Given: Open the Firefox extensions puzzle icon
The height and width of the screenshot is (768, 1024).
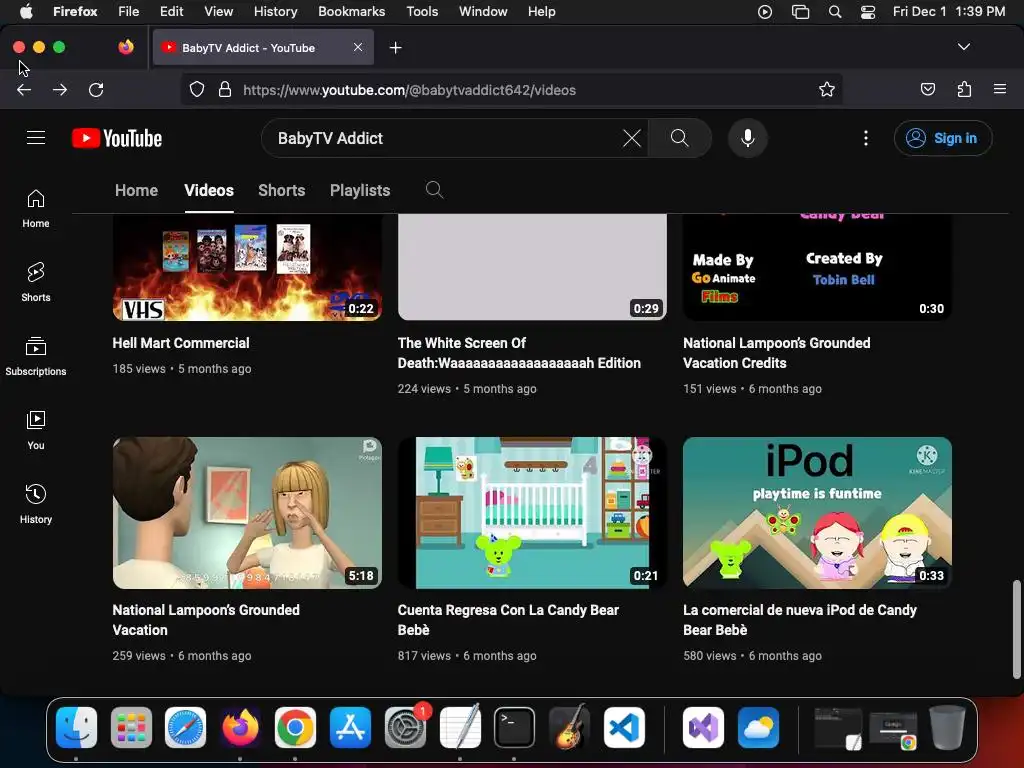Looking at the screenshot, I should [x=964, y=89].
